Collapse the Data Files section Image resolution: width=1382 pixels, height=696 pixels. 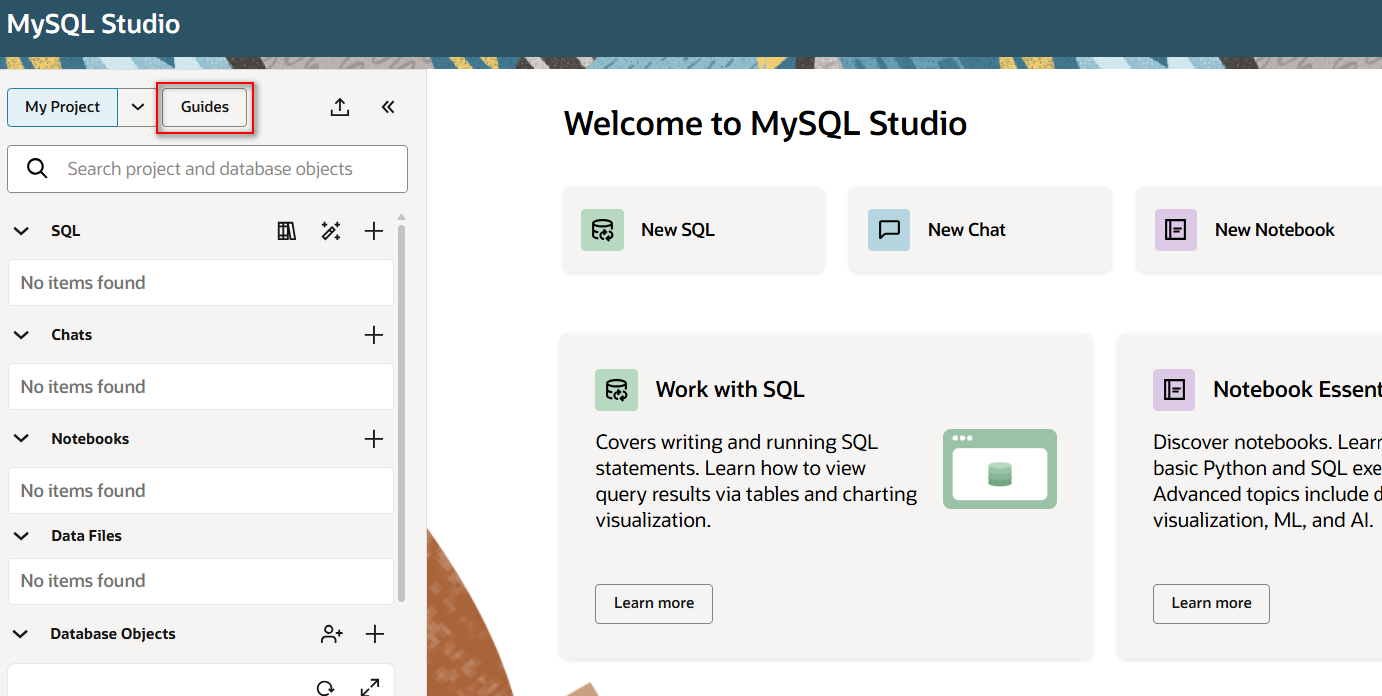point(22,536)
